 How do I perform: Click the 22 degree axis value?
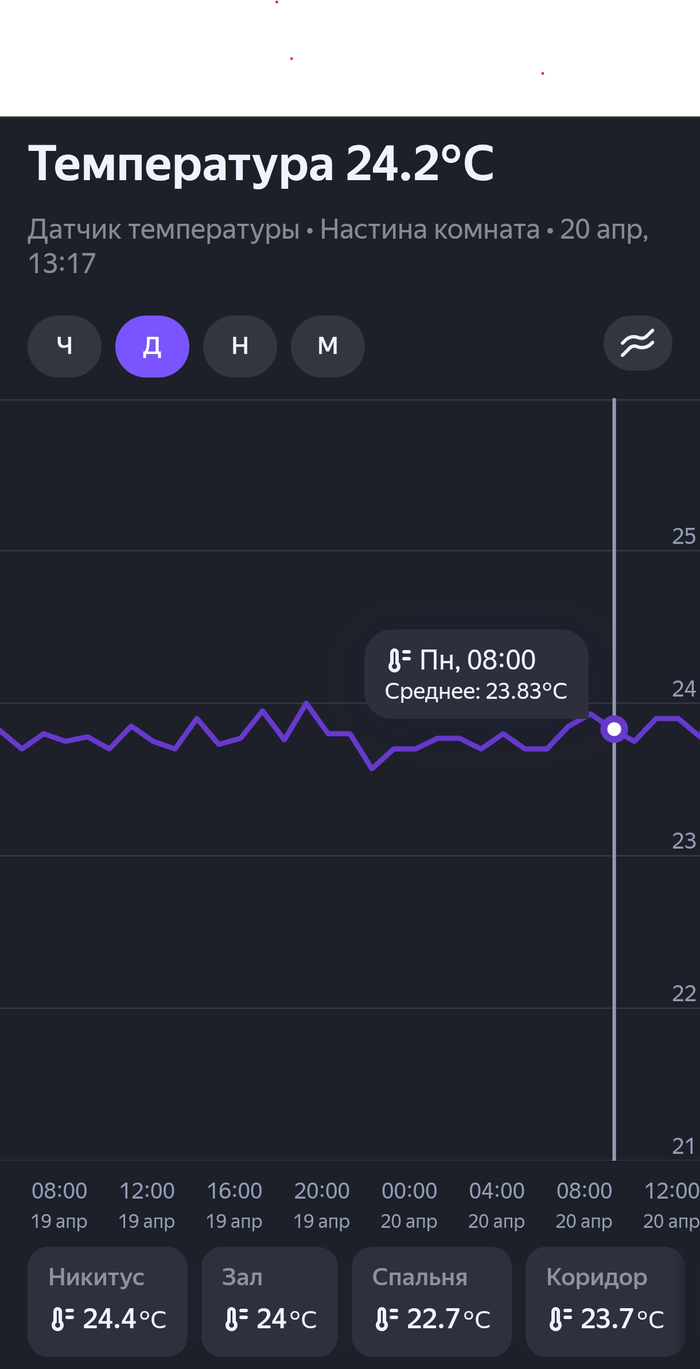click(x=684, y=993)
